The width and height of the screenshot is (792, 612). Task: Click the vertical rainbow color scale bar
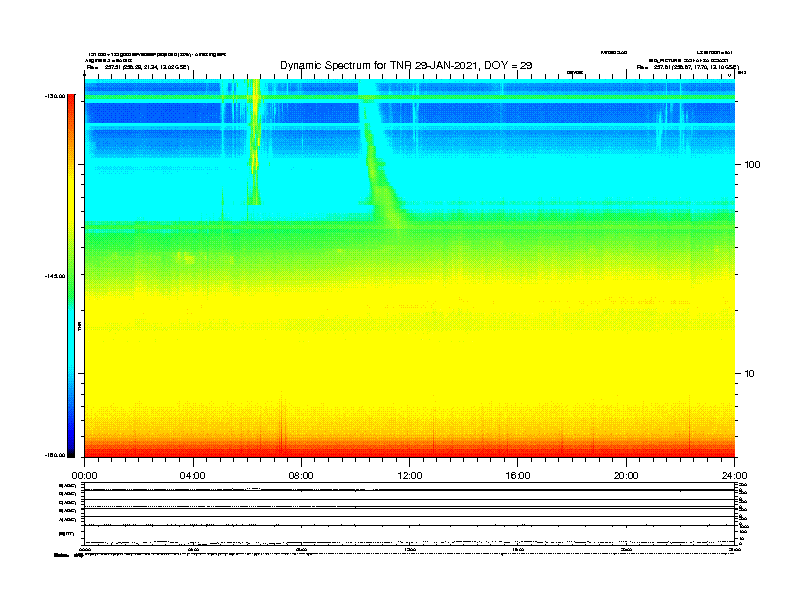click(x=71, y=276)
